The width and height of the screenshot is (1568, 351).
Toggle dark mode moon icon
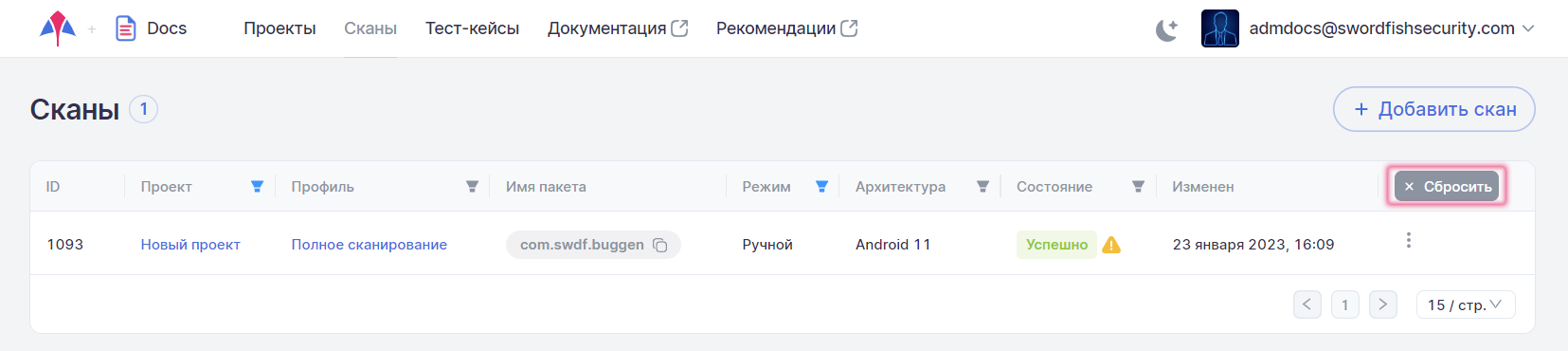(1166, 29)
